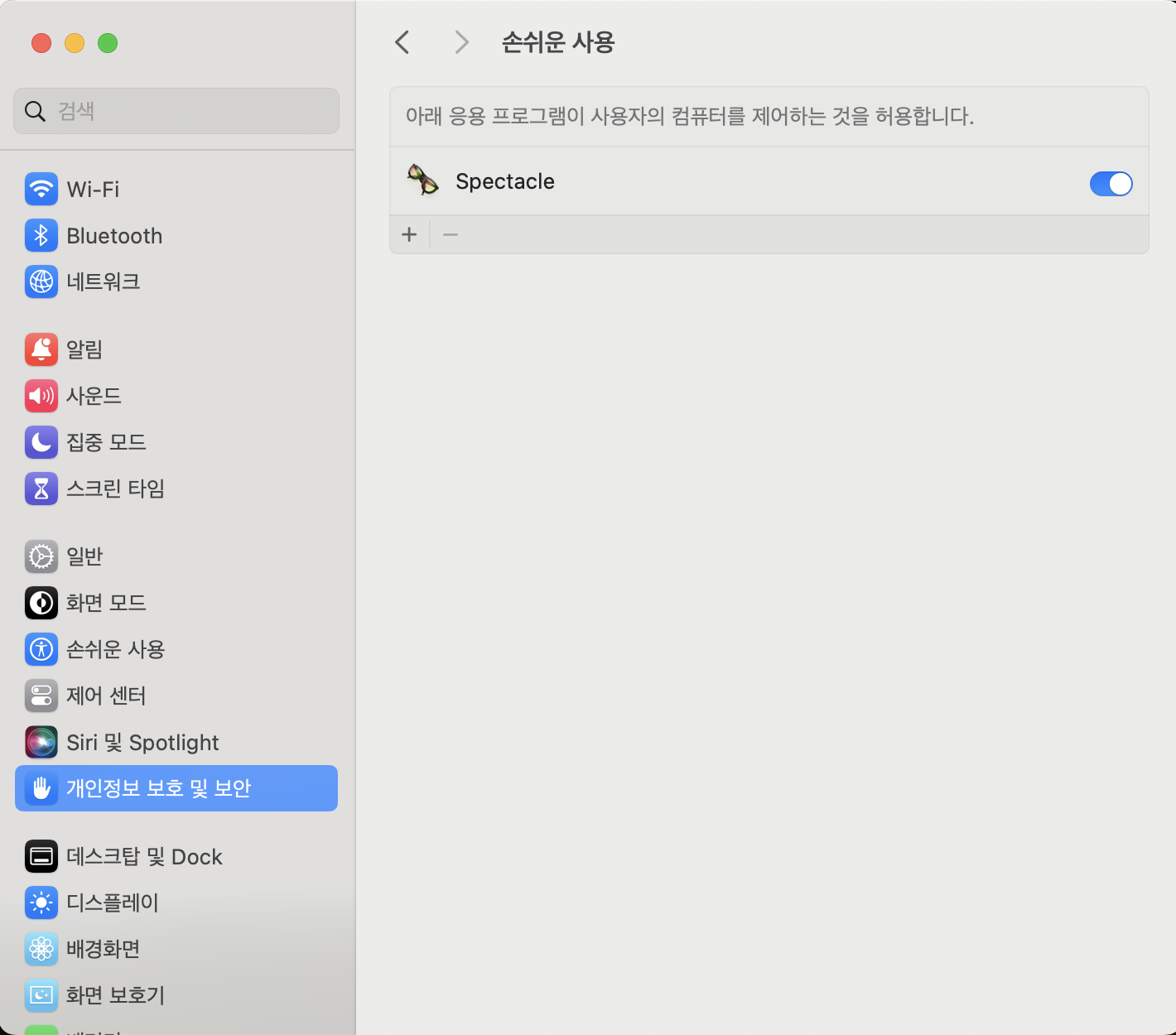Select 제어 센터 text in sidebar
The height and width of the screenshot is (1035, 1176).
pos(106,696)
